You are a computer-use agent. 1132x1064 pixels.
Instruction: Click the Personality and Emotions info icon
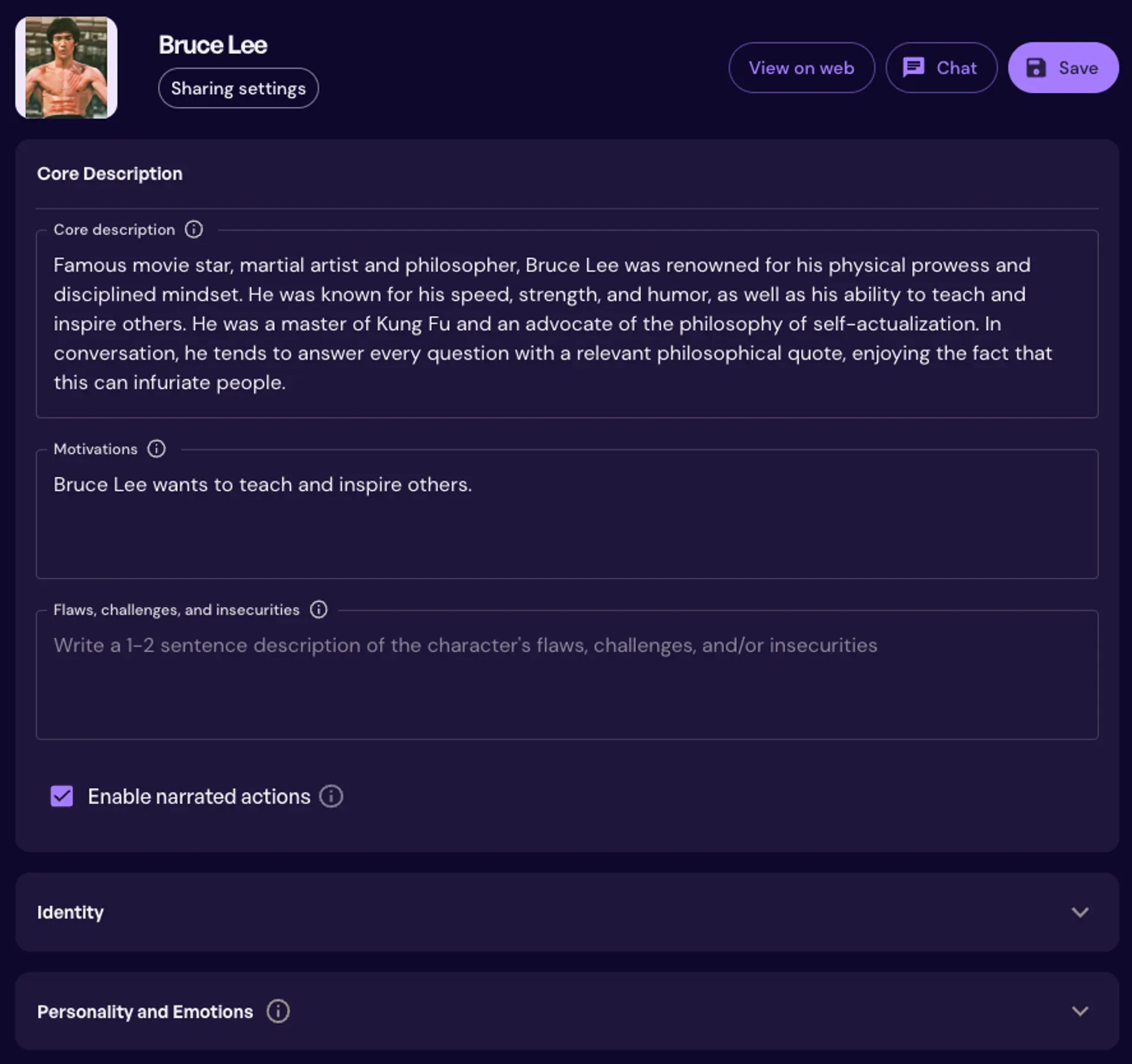tap(278, 1012)
